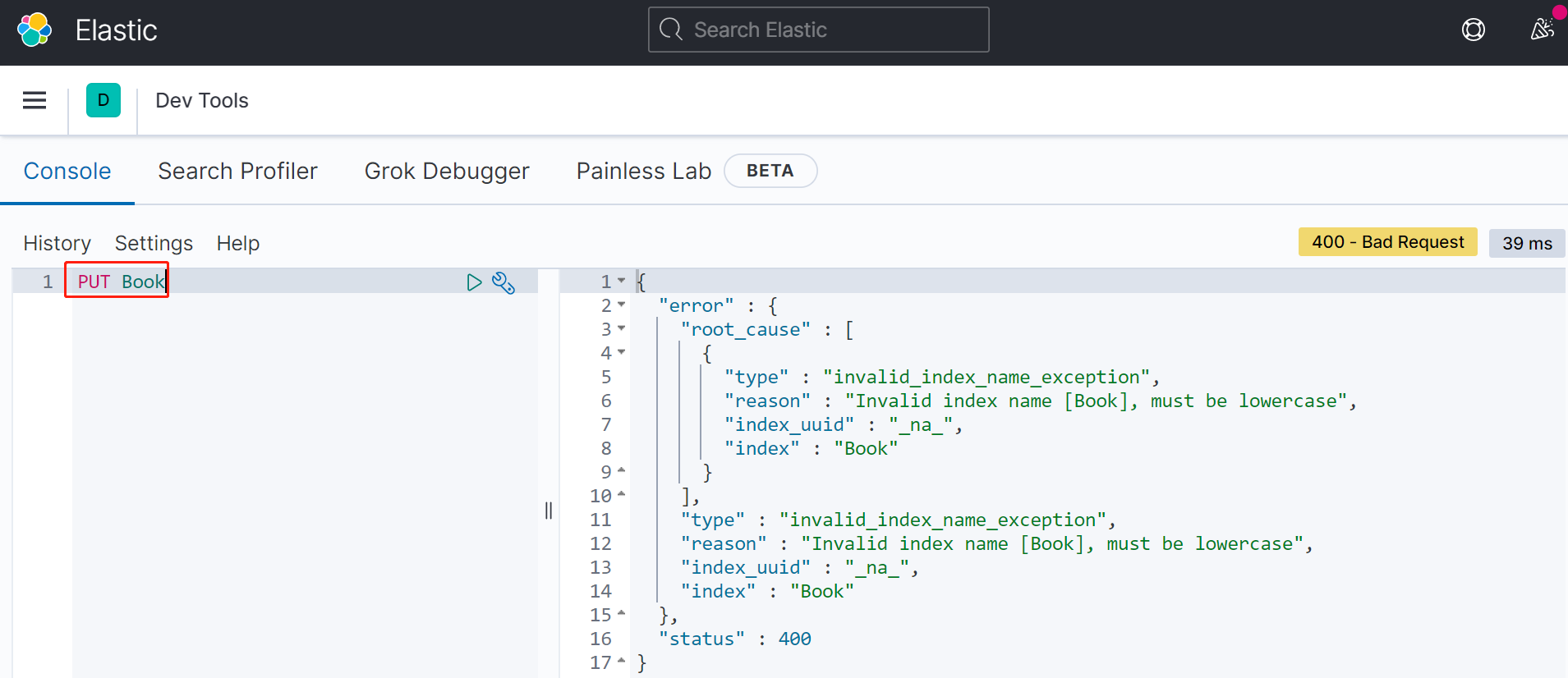Open the wrench request options icon
The image size is (1568, 678).
click(x=504, y=282)
